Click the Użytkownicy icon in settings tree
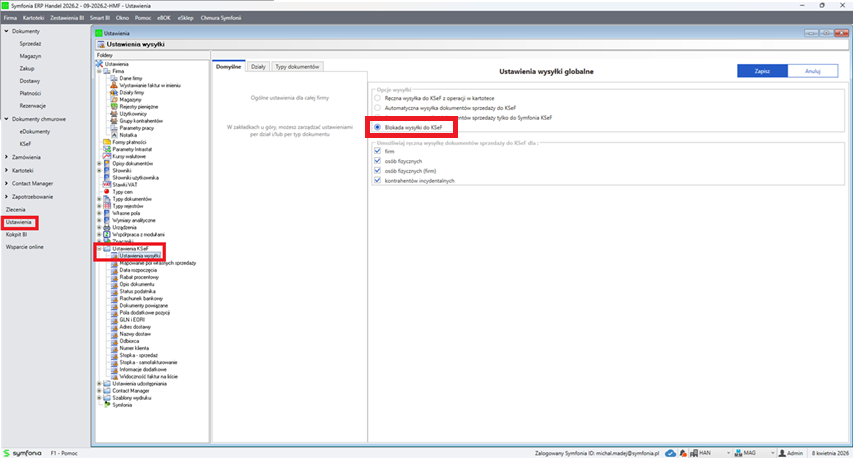Image resolution: width=853 pixels, height=458 pixels. [x=114, y=113]
